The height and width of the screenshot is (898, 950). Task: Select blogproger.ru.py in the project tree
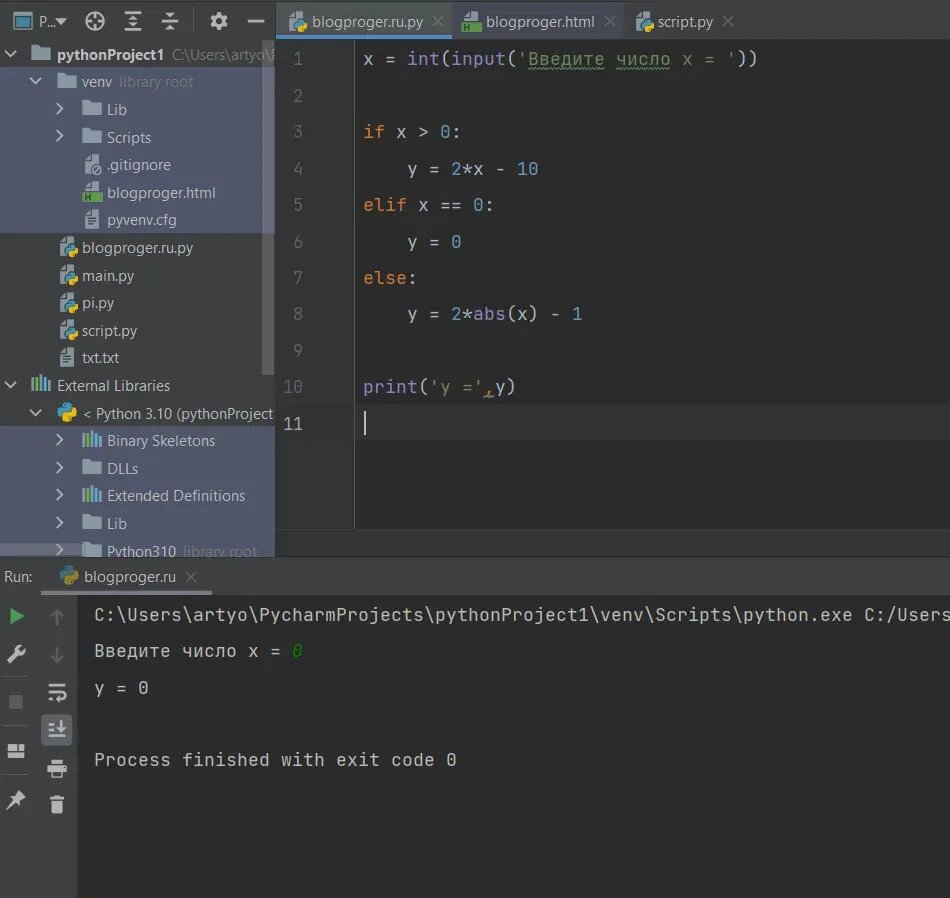pos(127,248)
